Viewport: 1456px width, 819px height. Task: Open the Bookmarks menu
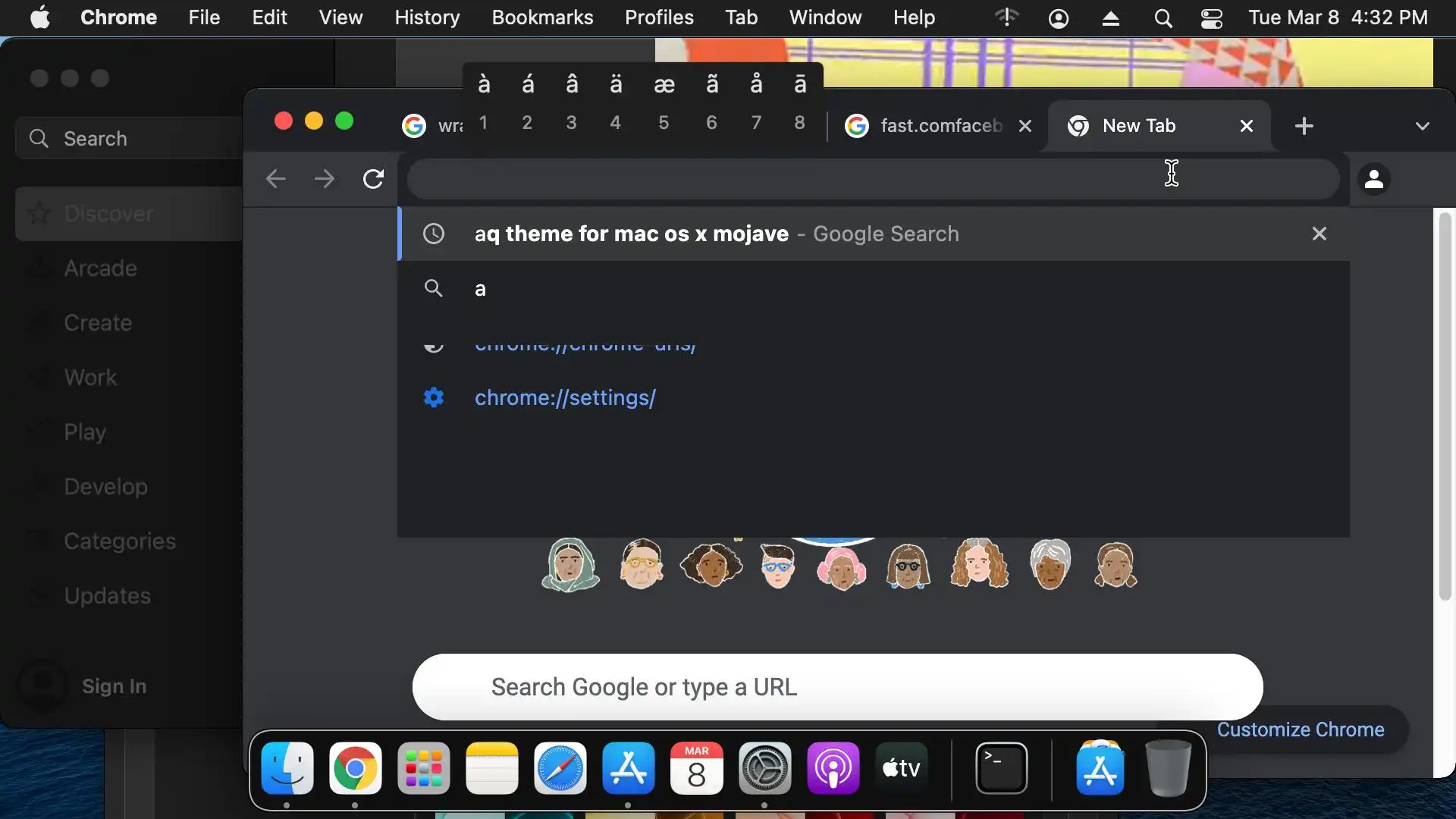pos(541,17)
